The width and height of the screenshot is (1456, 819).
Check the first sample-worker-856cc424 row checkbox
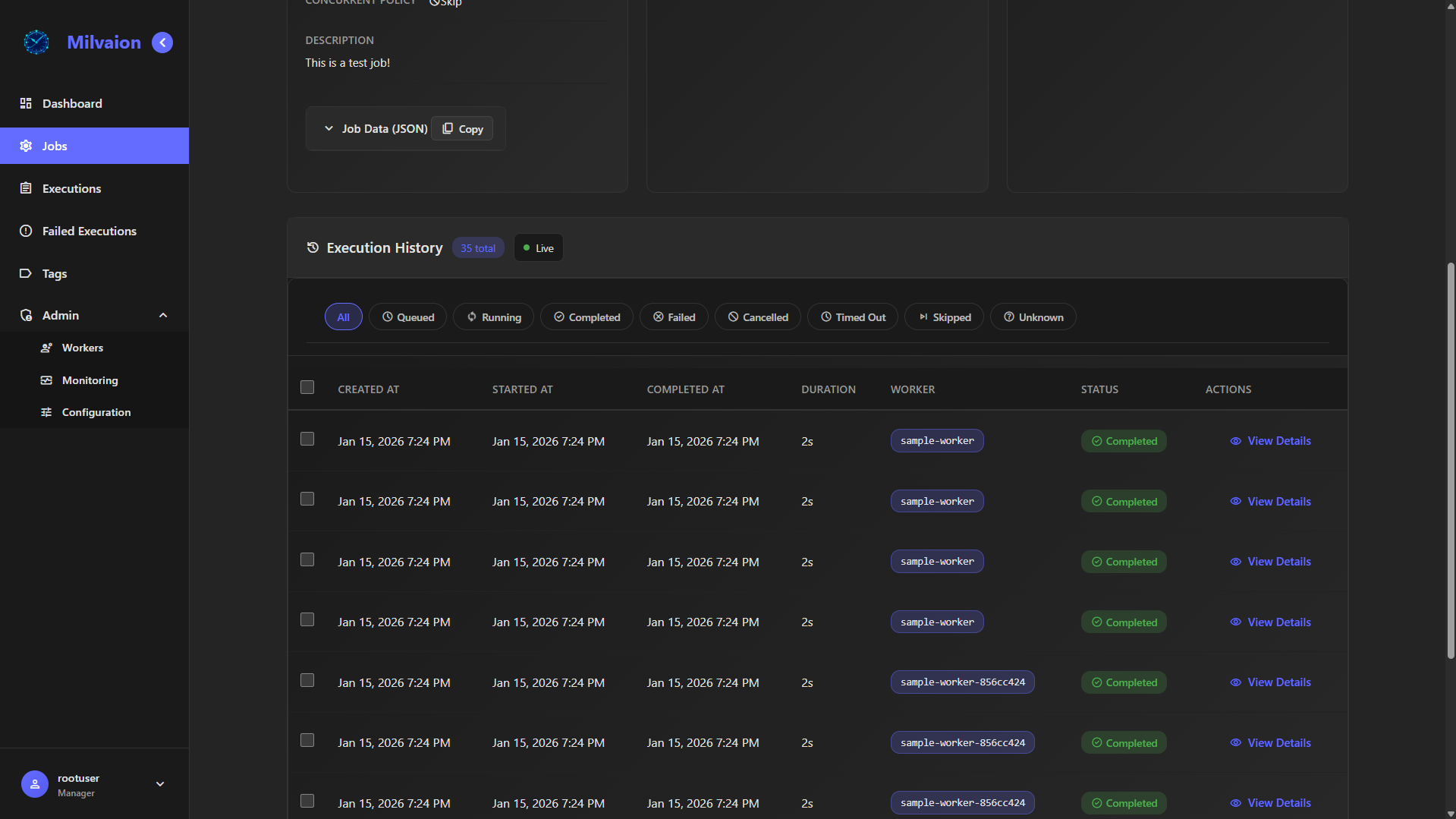click(x=307, y=681)
